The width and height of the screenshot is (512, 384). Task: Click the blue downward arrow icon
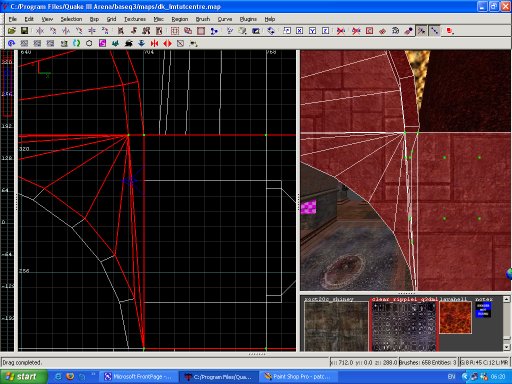pyautogui.click(x=141, y=43)
